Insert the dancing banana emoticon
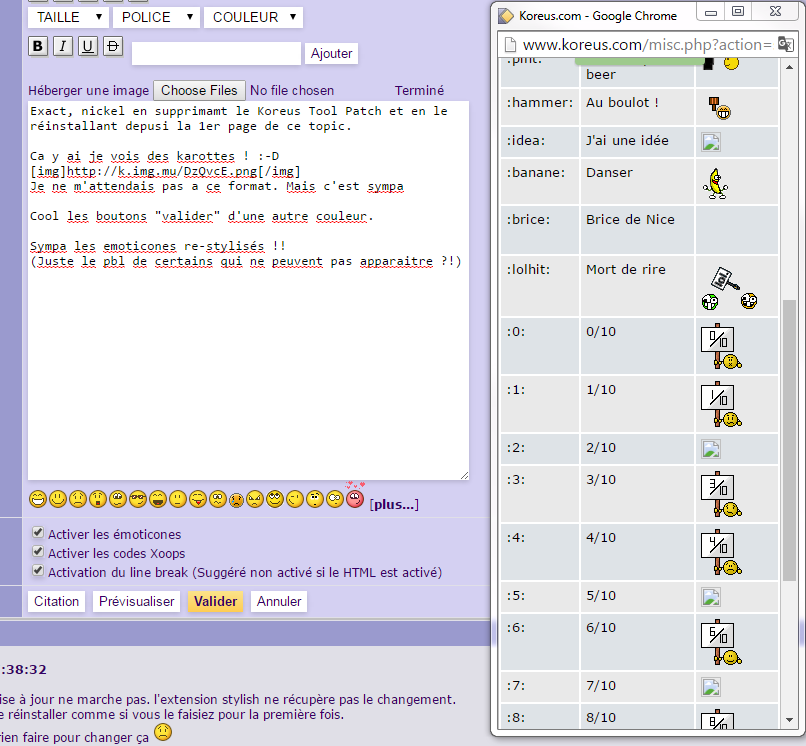806x746 pixels. pyautogui.click(x=717, y=182)
